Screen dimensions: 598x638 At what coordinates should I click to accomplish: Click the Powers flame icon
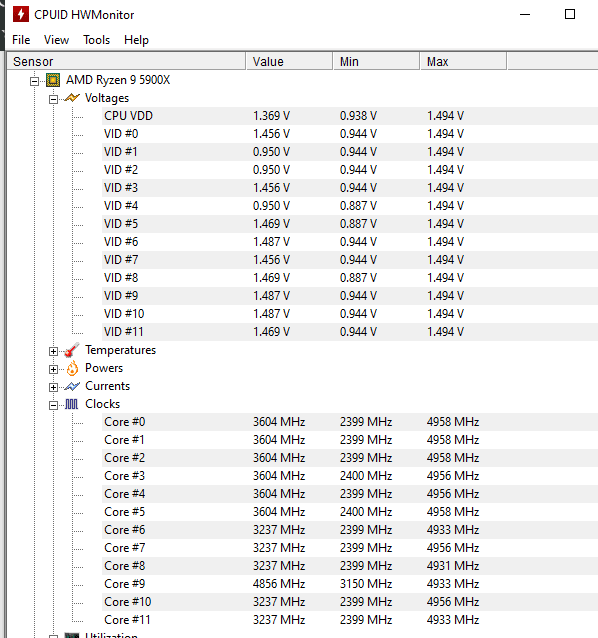click(72, 368)
